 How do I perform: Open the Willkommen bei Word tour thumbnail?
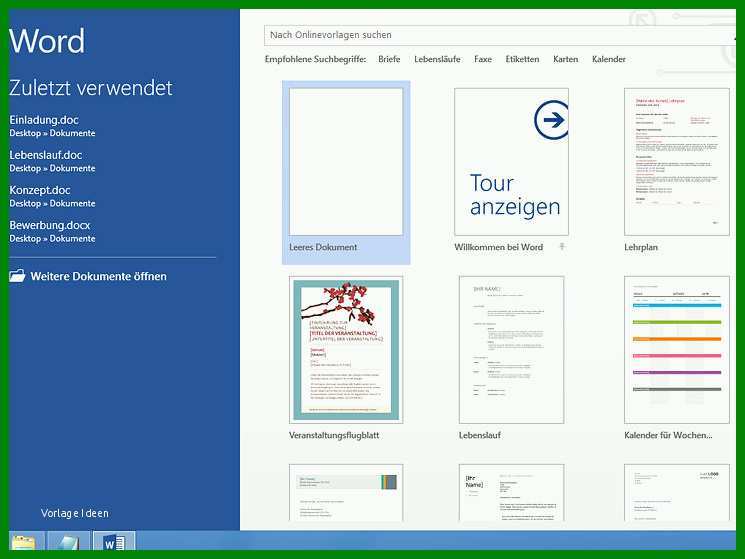pos(511,162)
